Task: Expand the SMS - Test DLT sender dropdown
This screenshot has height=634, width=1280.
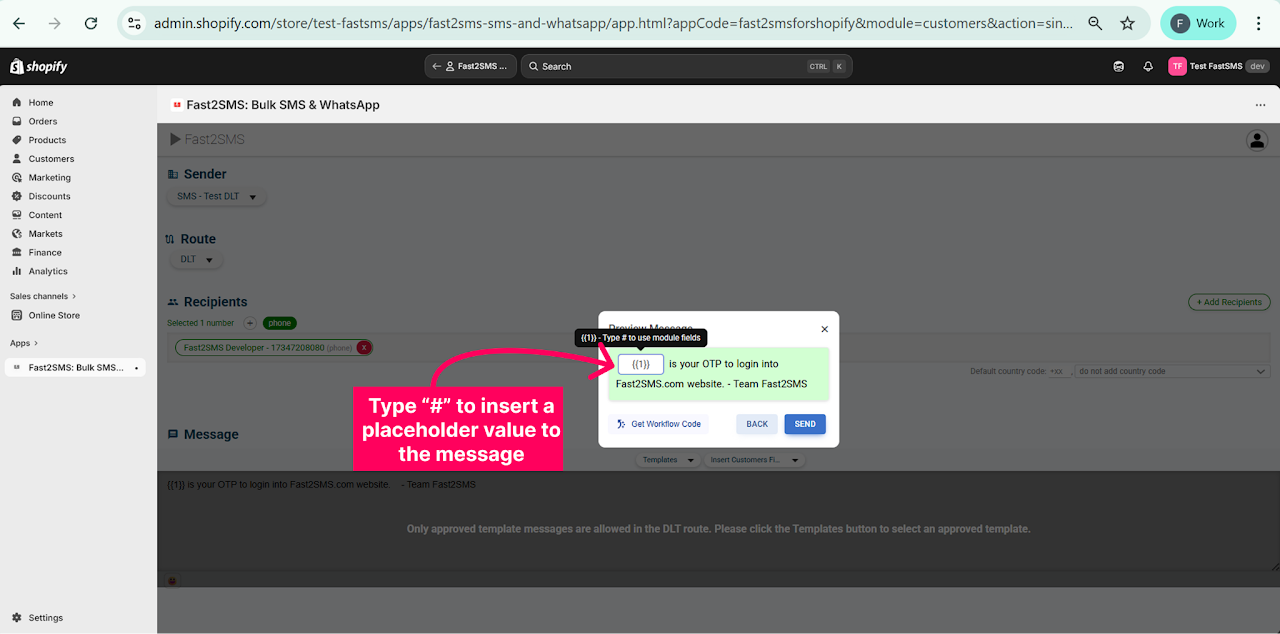Action: click(216, 197)
